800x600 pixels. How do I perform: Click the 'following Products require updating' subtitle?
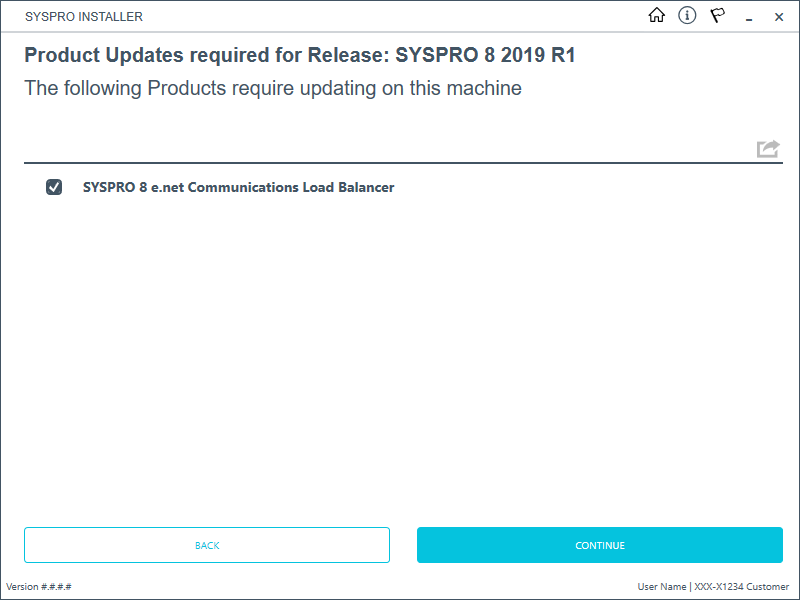tap(272, 88)
